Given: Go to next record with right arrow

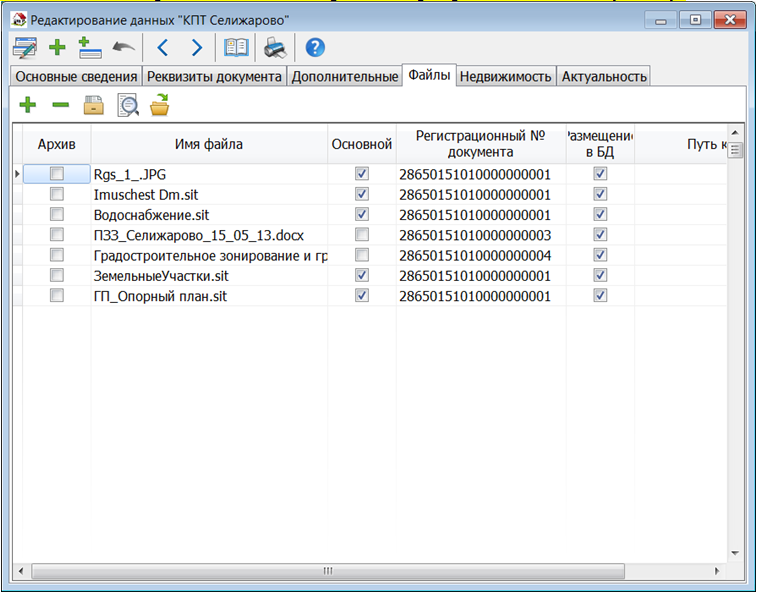Looking at the screenshot, I should [196, 47].
